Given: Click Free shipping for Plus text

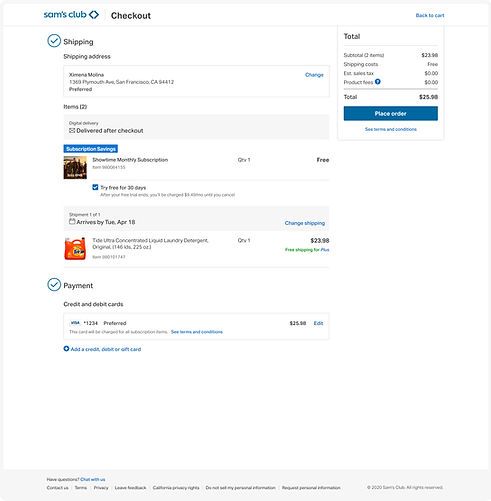Looking at the screenshot, I should click(x=307, y=250).
